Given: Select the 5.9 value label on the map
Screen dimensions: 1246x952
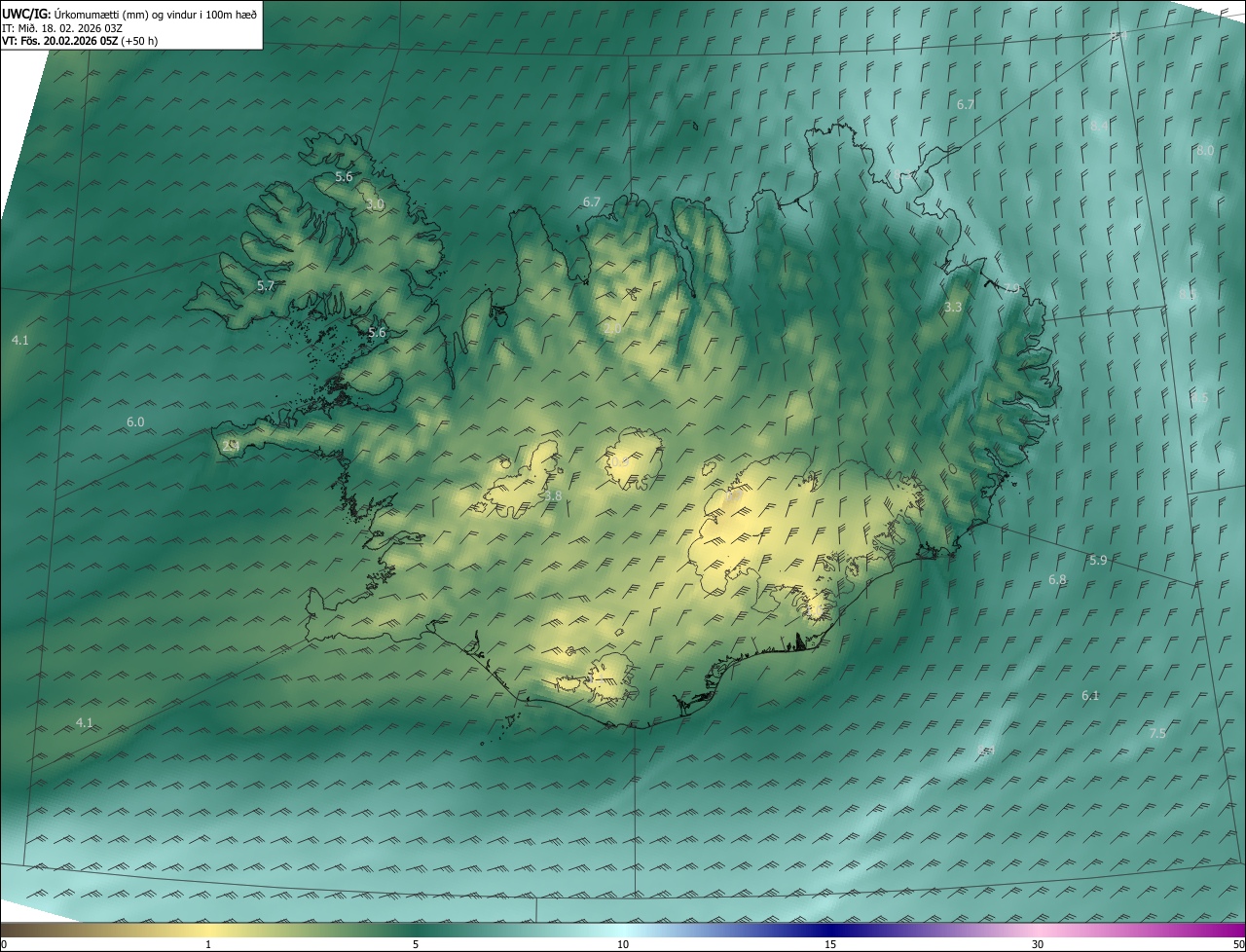Looking at the screenshot, I should click(1098, 560).
